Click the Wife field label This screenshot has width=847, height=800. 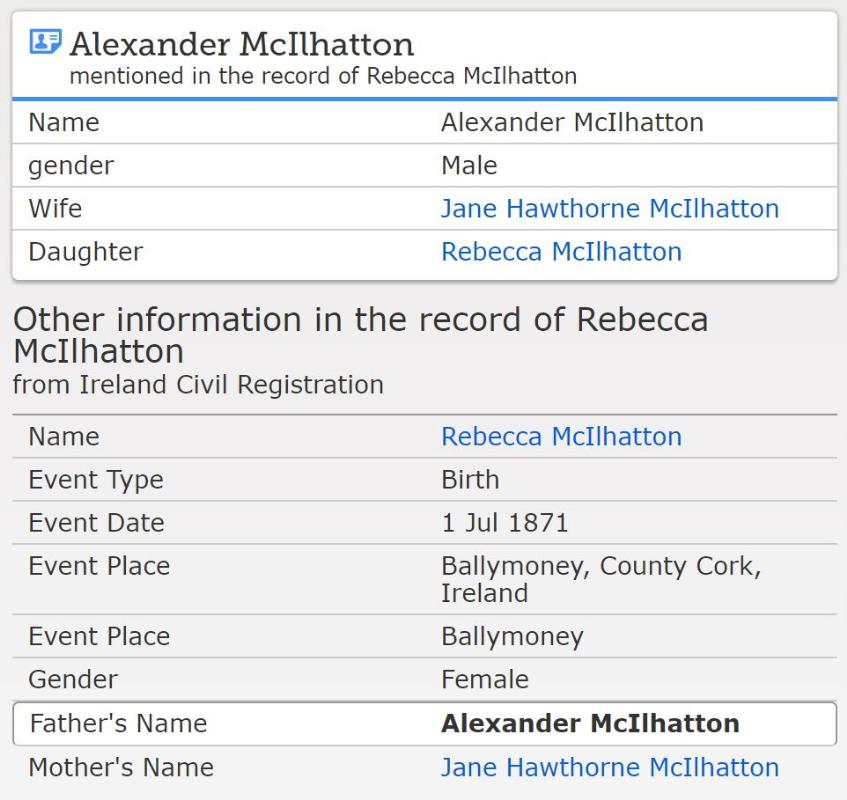pyautogui.click(x=55, y=209)
